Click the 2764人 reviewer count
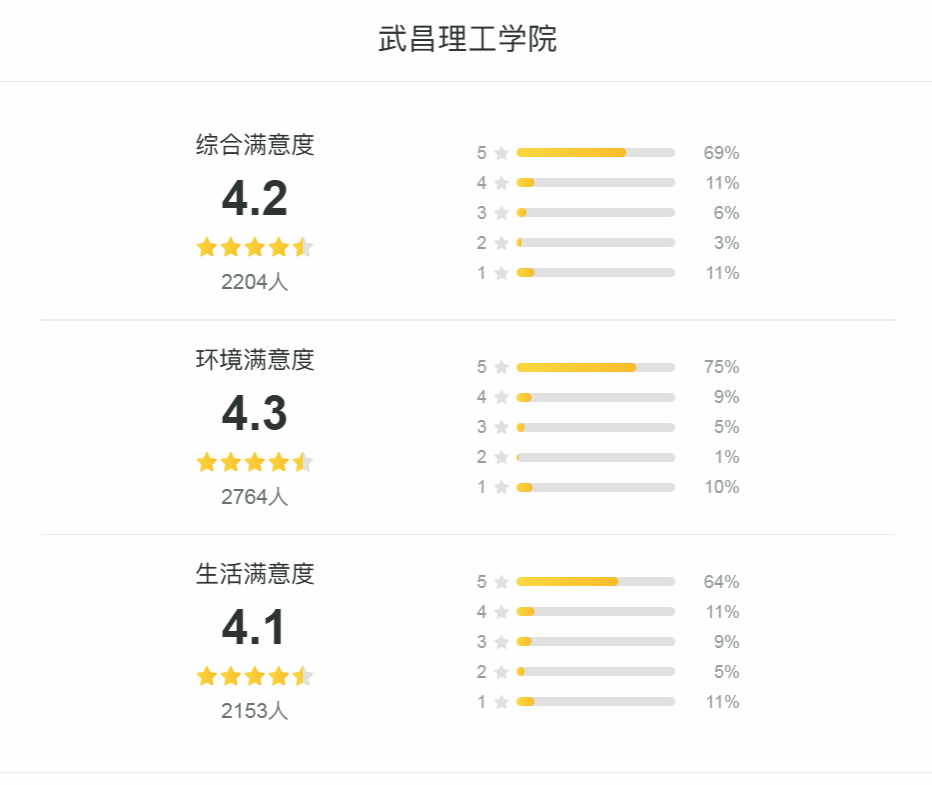The height and width of the screenshot is (785, 932). (x=255, y=497)
